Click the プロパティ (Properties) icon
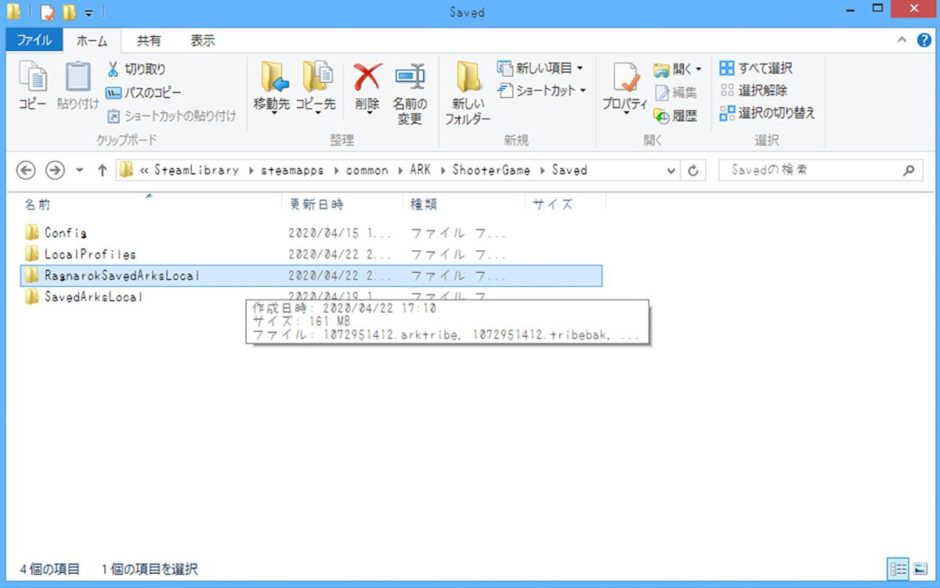This screenshot has width=940, height=588. click(x=625, y=86)
